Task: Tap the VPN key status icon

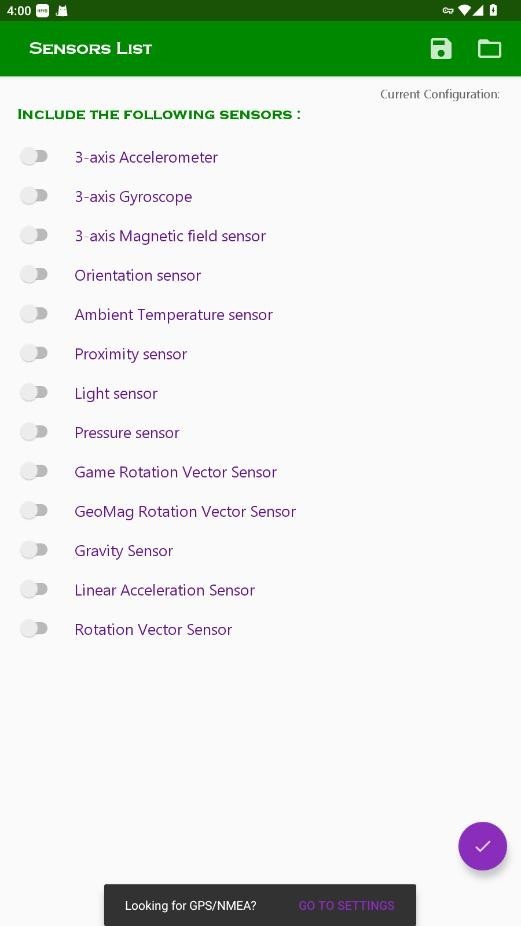Action: (448, 10)
